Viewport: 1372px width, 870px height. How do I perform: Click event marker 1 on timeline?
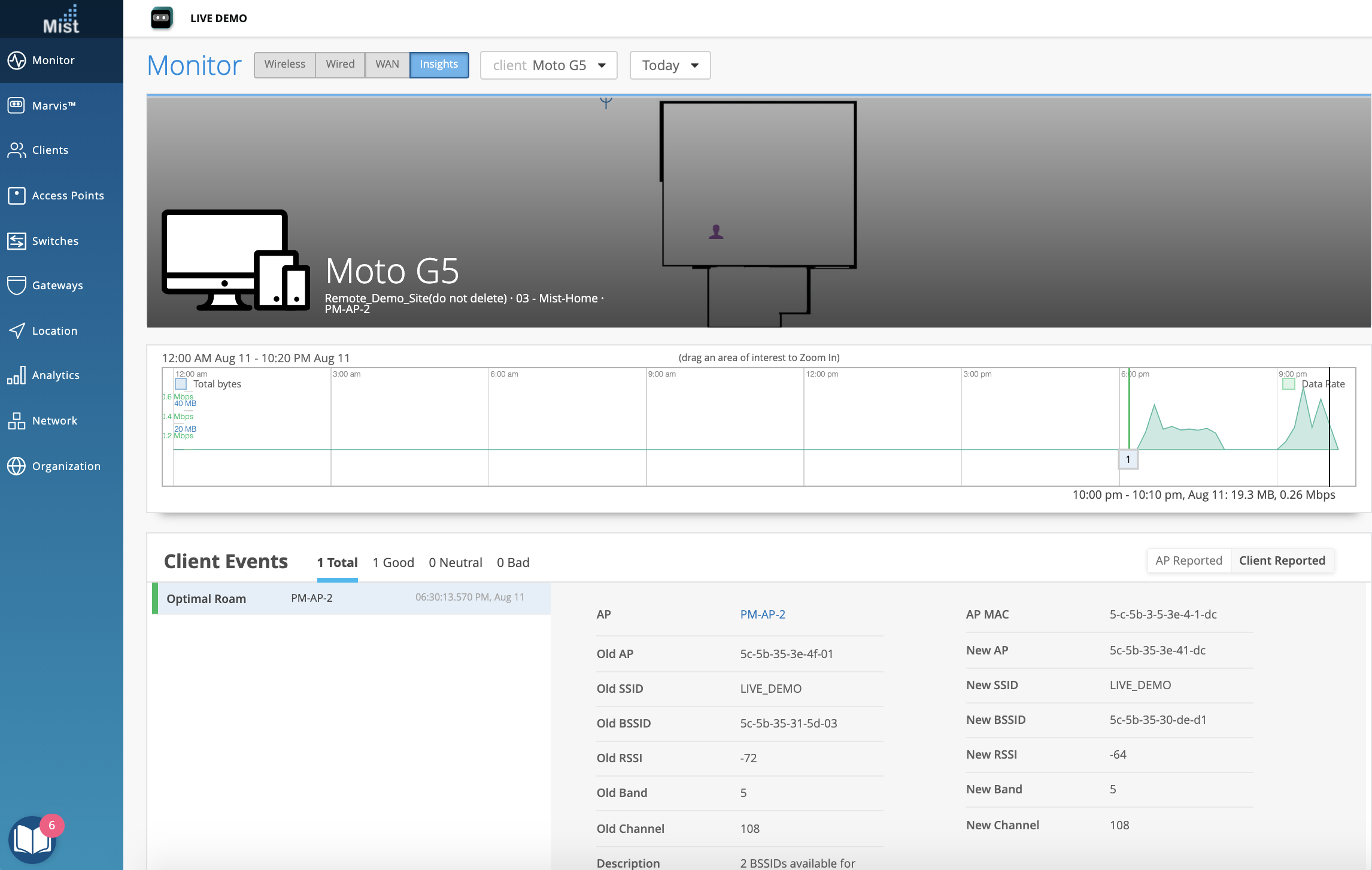tap(1128, 459)
